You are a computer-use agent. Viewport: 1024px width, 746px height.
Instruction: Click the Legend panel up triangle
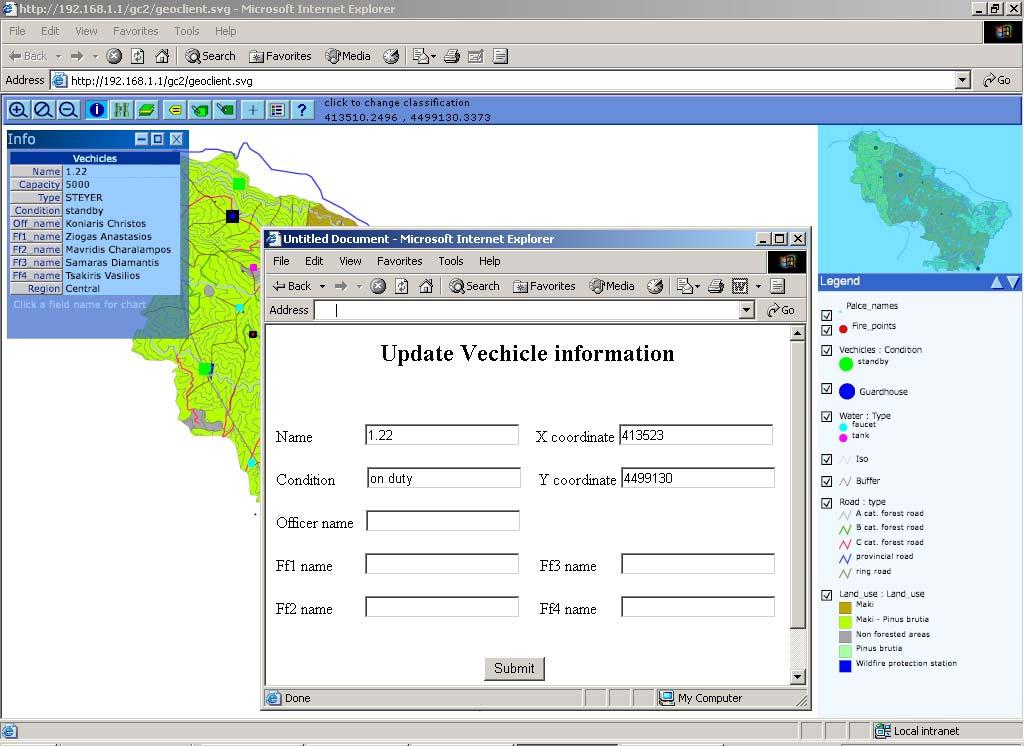(x=997, y=282)
